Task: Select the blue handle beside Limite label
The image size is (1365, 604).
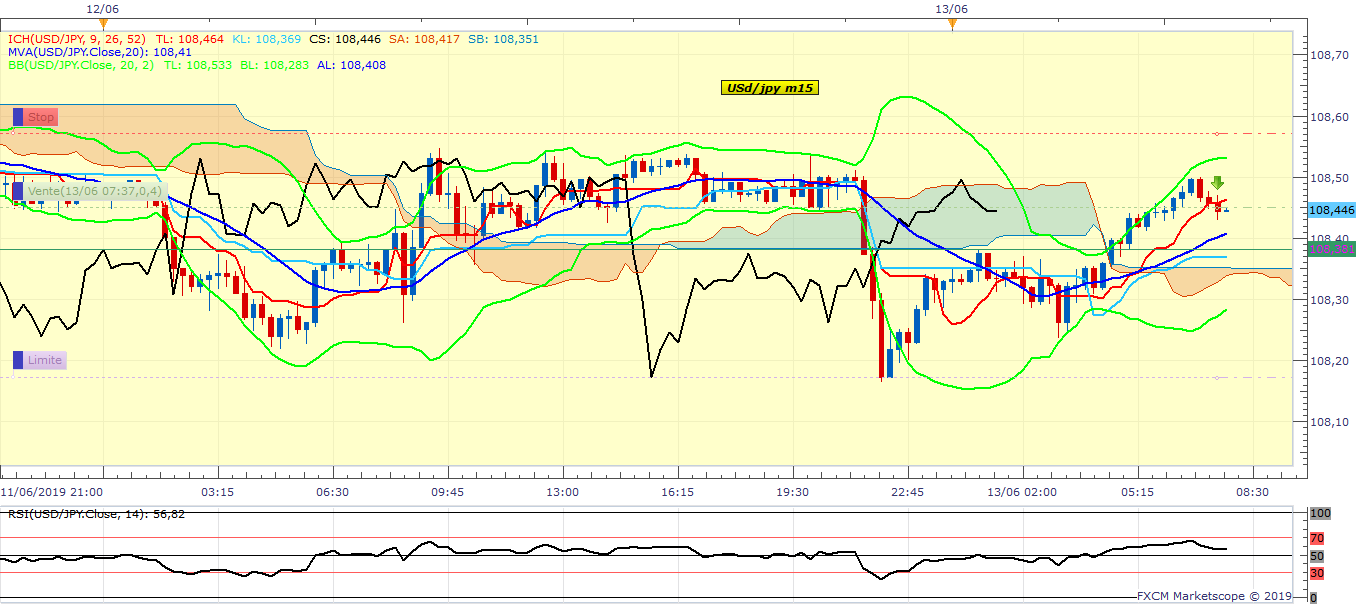Action: point(18,360)
